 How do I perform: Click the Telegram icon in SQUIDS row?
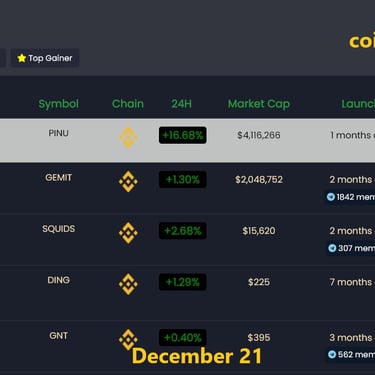tap(332, 248)
